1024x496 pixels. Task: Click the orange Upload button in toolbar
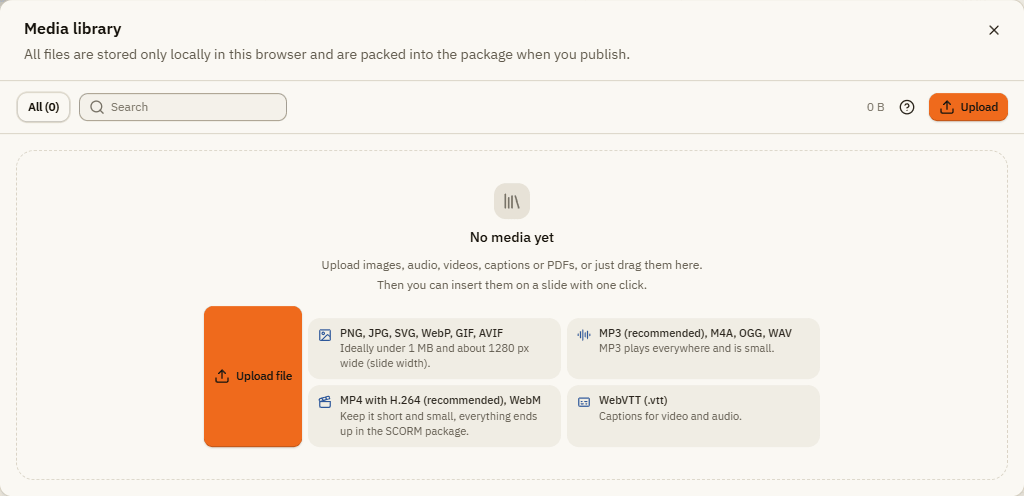pos(968,107)
